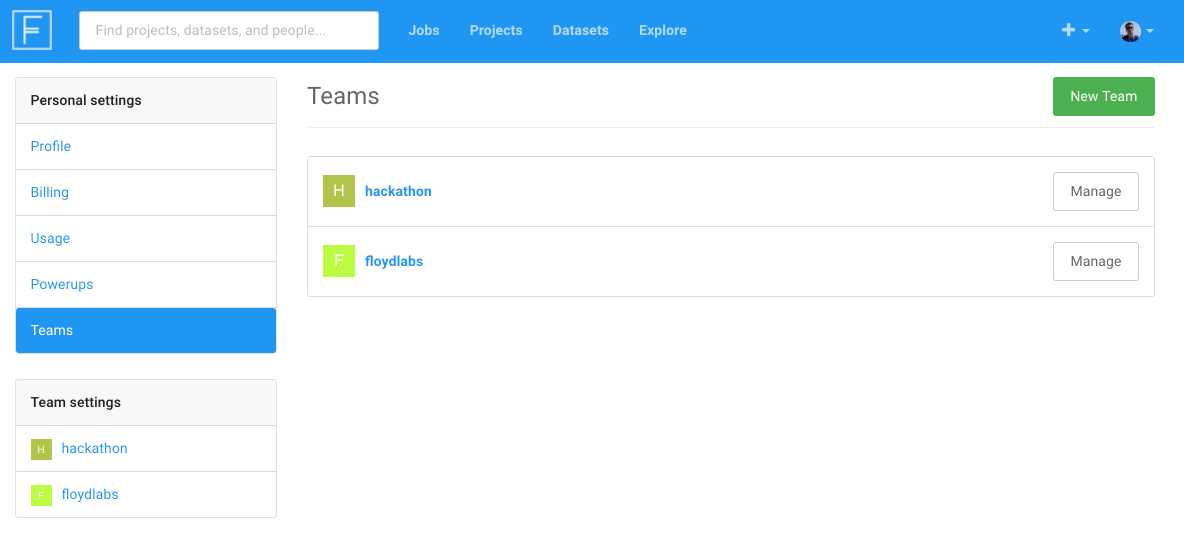The image size is (1184, 534).
Task: Select the Teams item in Personal settings
Action: point(146,331)
